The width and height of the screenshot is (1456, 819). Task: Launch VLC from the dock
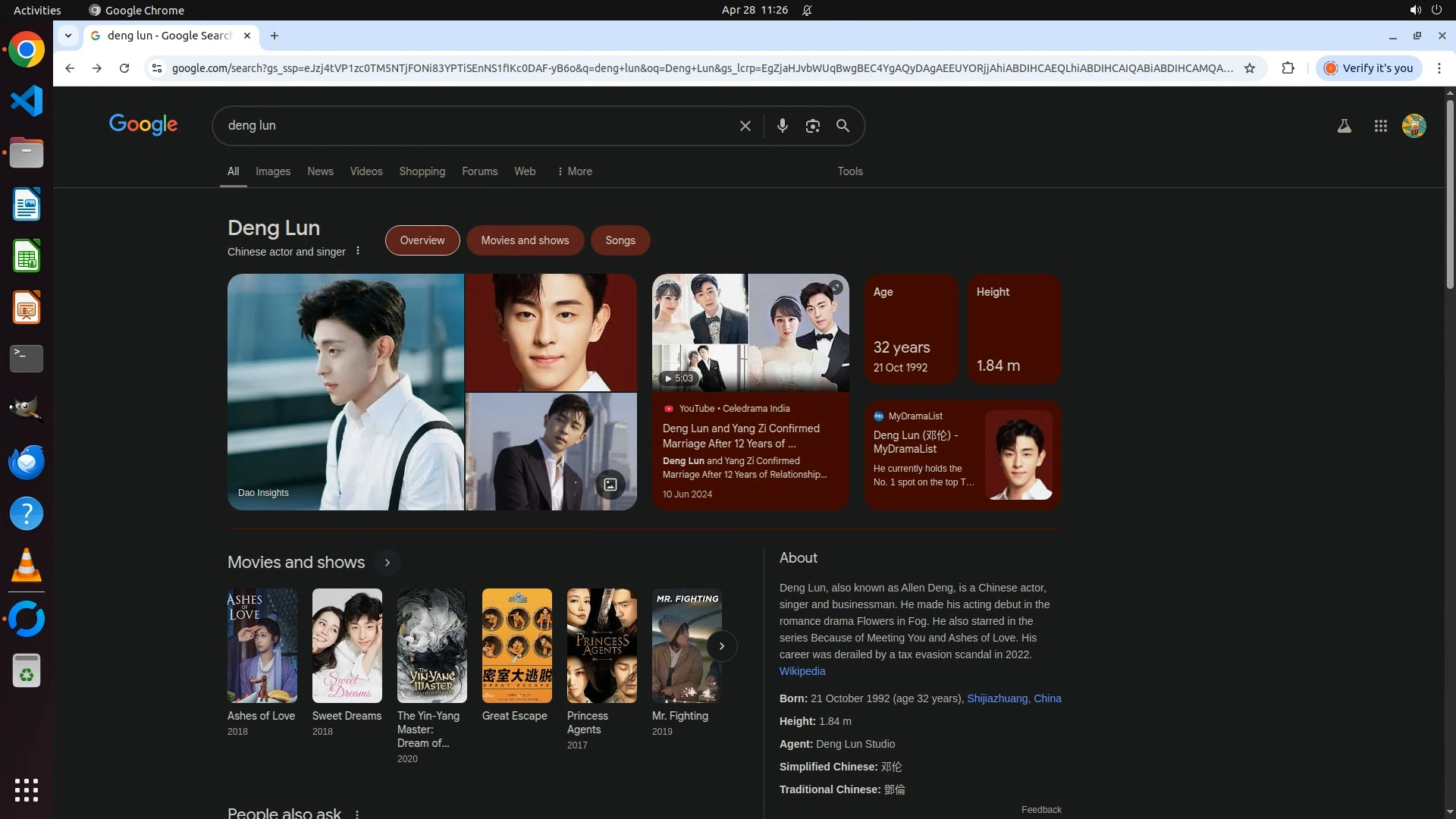(x=27, y=565)
